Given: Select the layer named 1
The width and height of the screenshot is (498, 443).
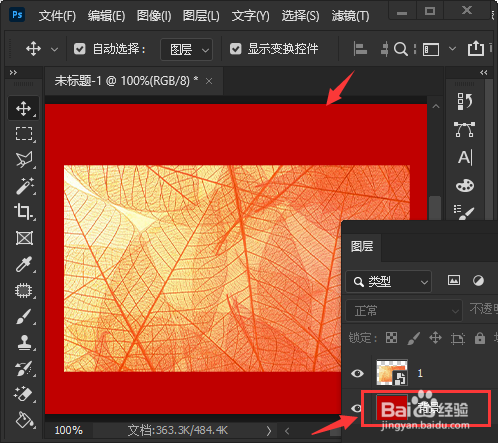Looking at the screenshot, I should click(420, 373).
